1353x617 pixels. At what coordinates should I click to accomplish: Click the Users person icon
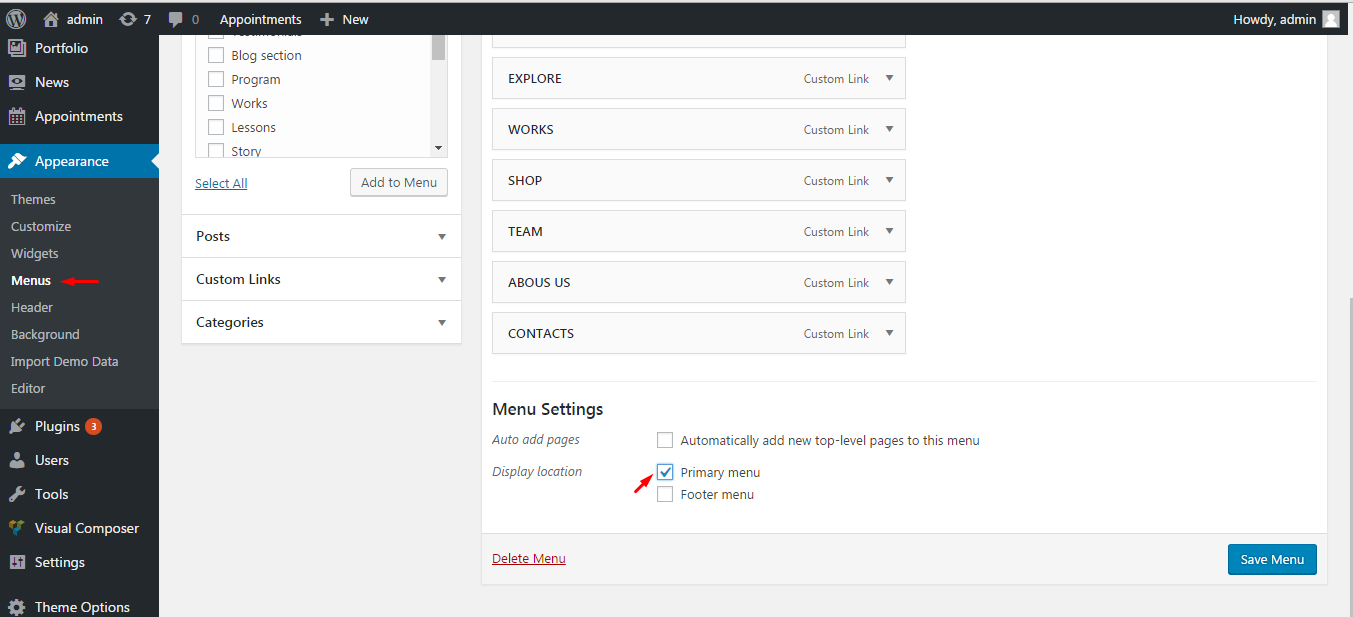17,460
